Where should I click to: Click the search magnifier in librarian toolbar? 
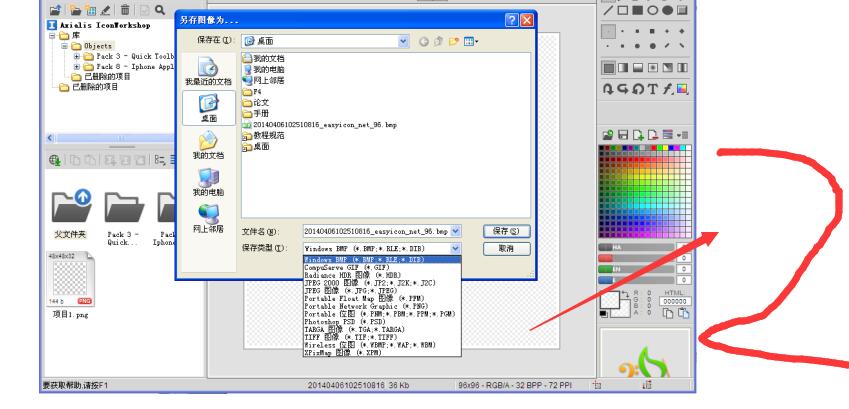click(x=160, y=10)
